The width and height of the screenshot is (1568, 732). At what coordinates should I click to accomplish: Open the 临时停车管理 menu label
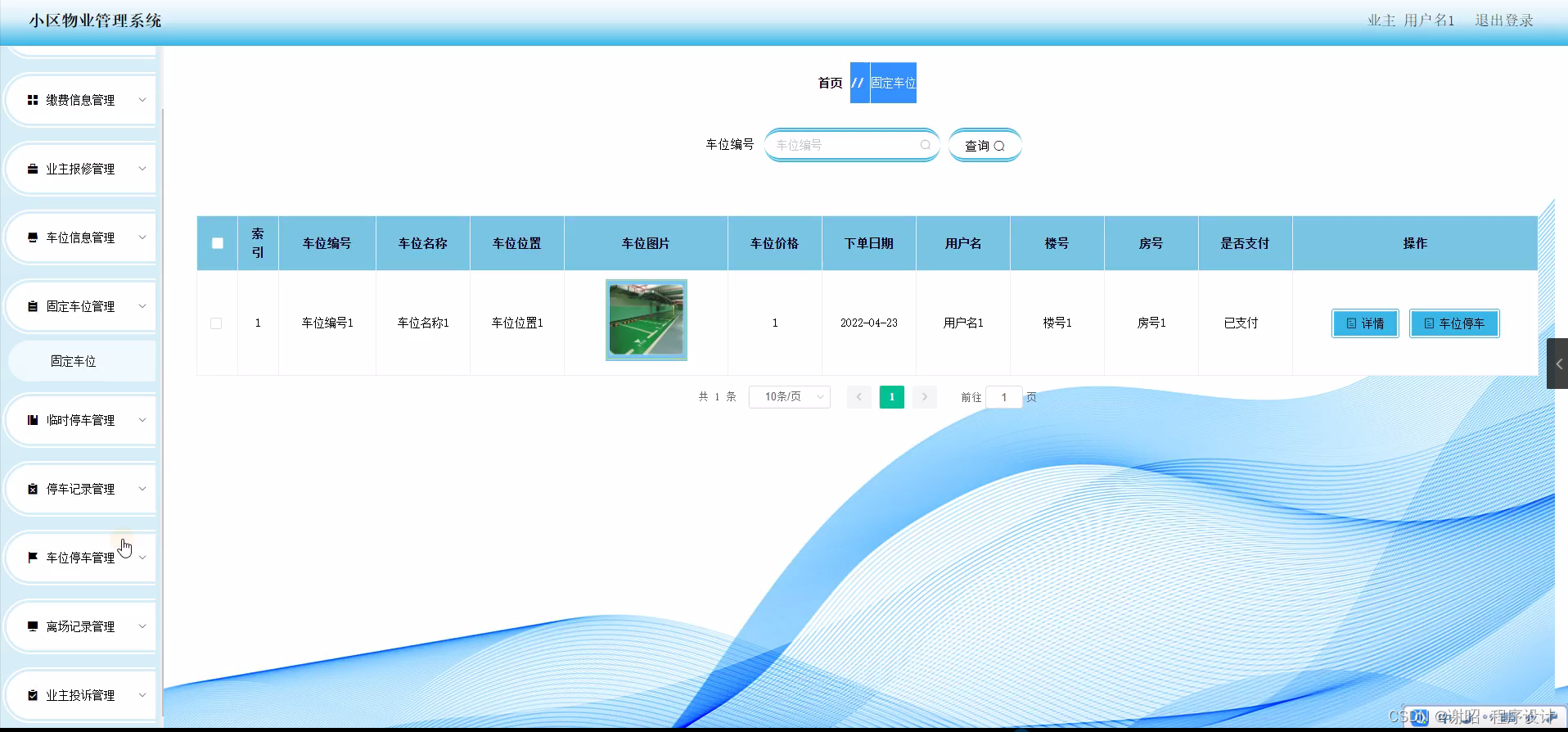click(x=80, y=420)
